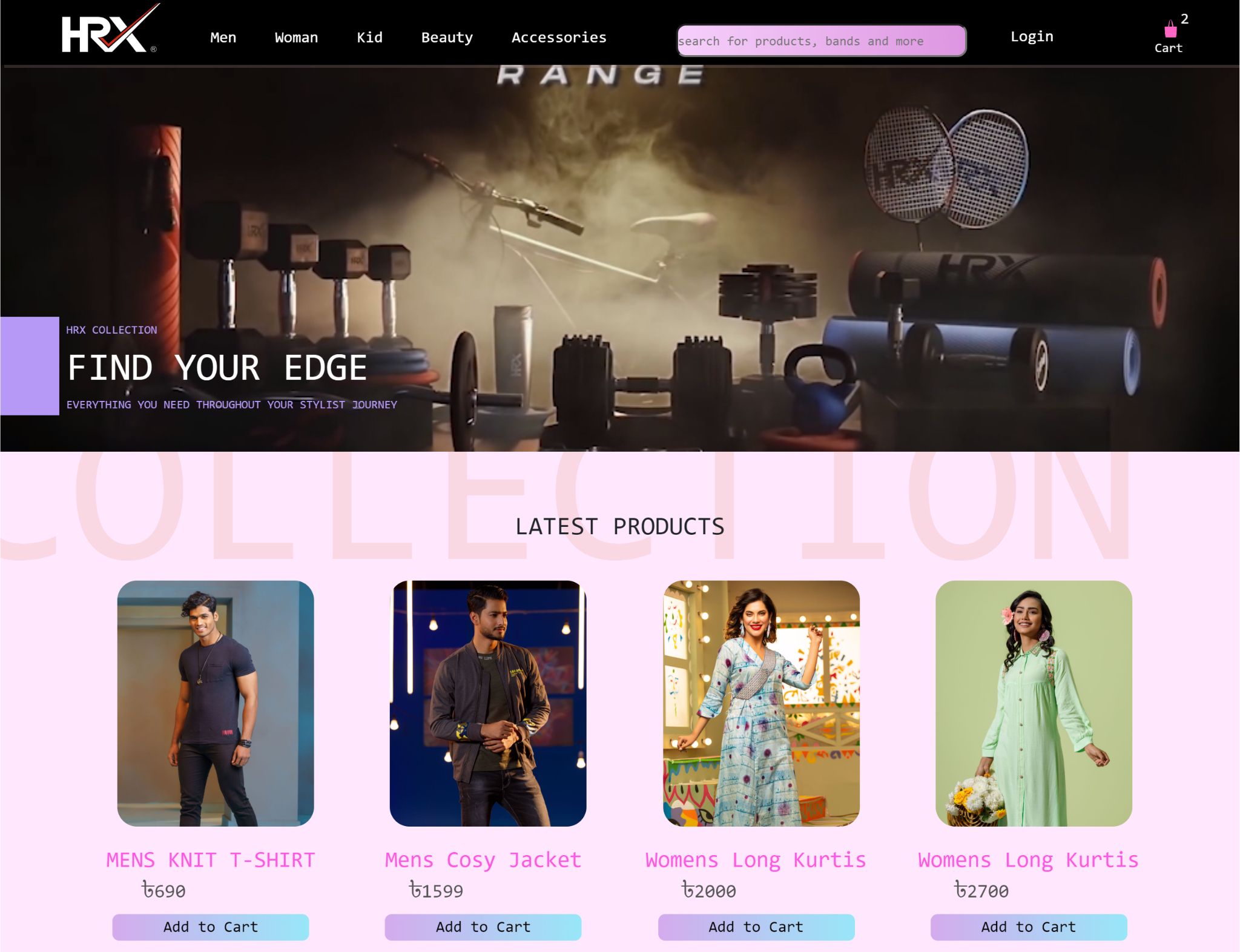Open the blue printed kurti product image

[x=761, y=703]
